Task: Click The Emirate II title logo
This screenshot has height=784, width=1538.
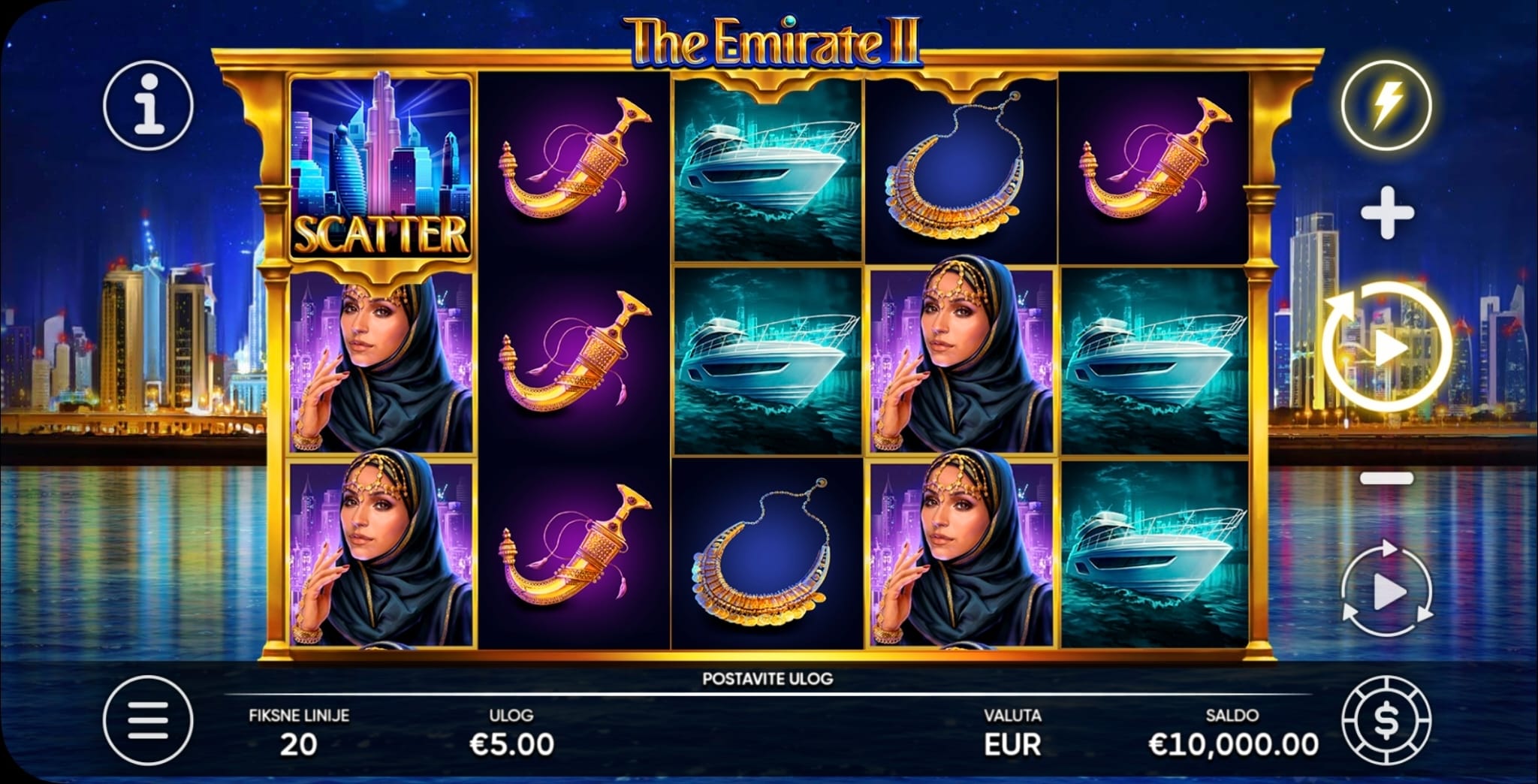Action: (774, 43)
